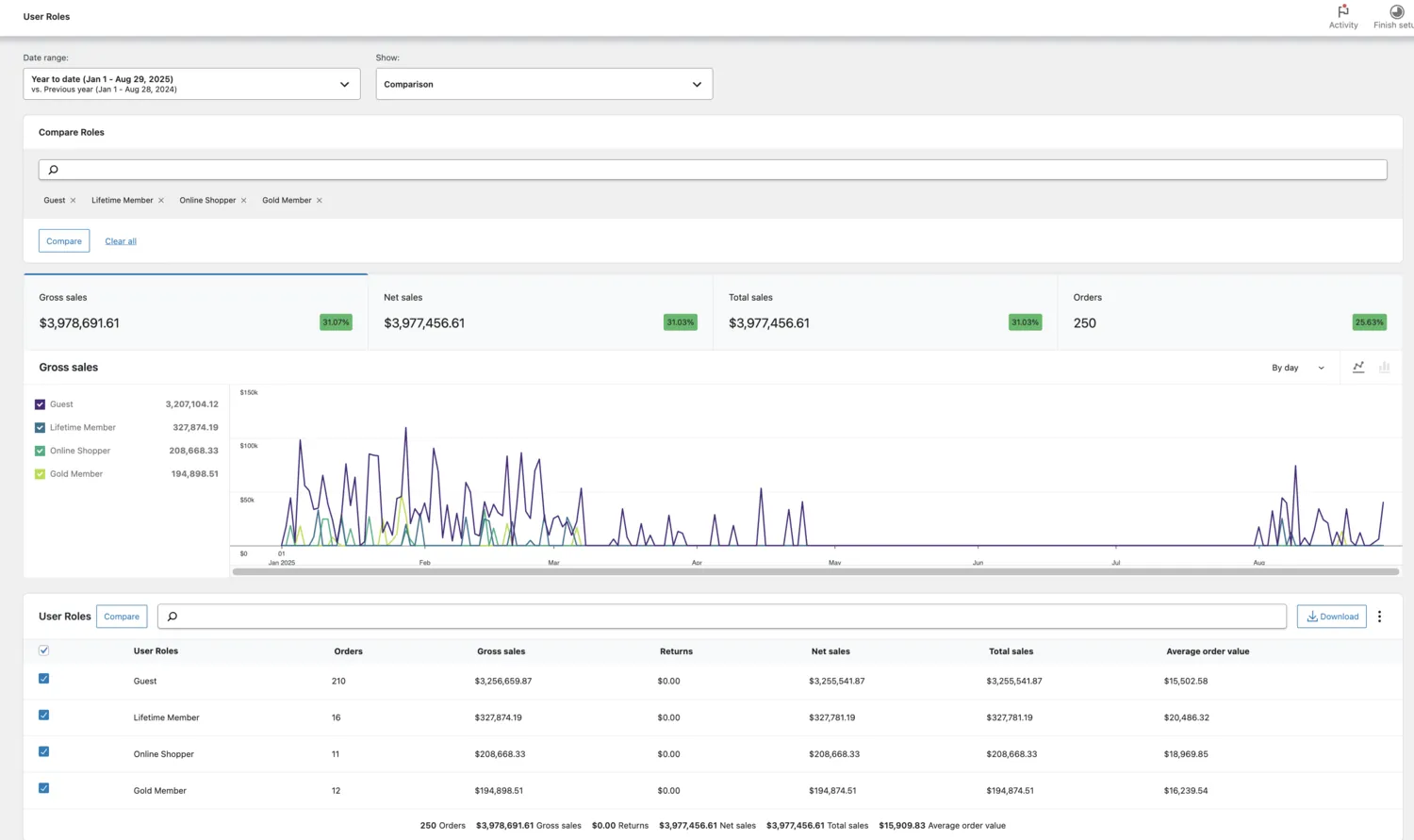Open the table options ellipsis menu

(x=1379, y=617)
